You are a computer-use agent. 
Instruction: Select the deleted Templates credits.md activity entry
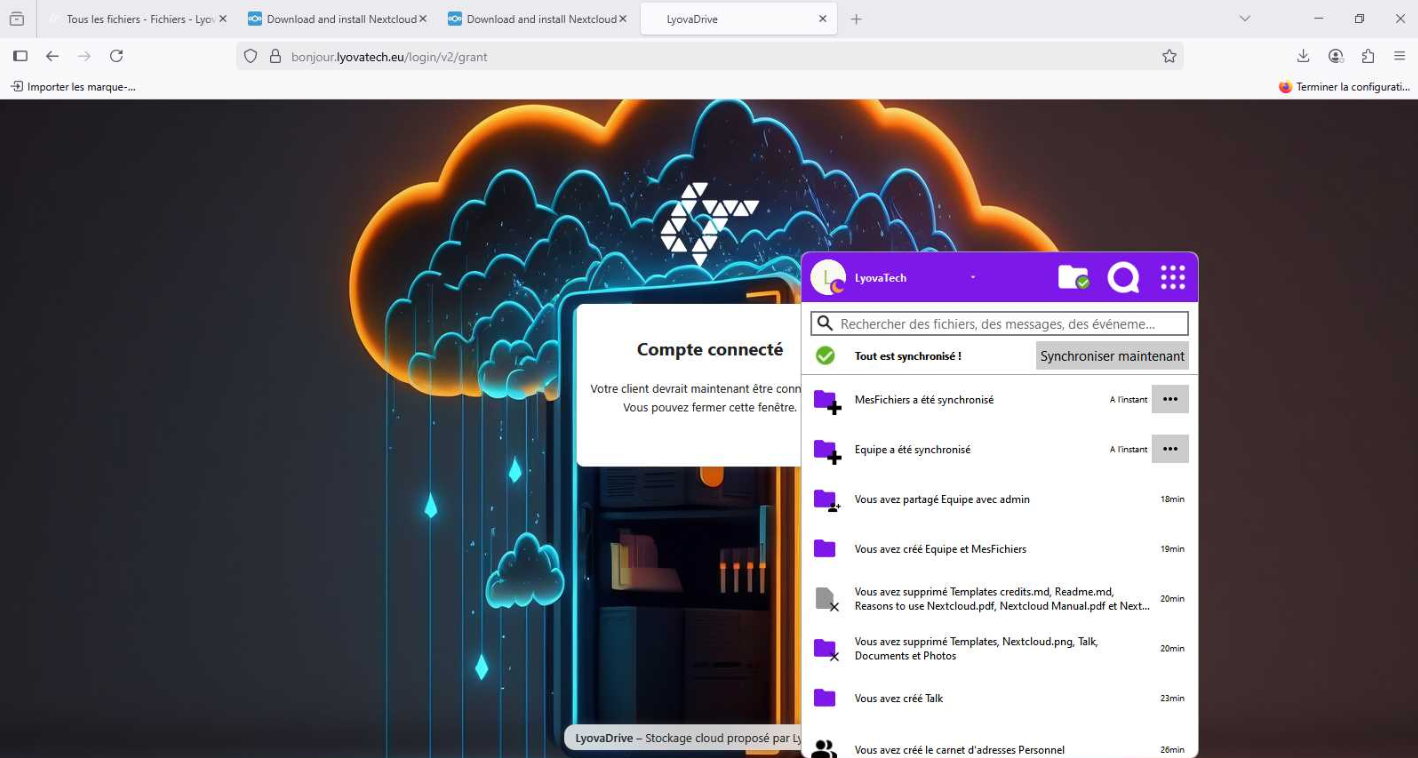pos(1000,599)
